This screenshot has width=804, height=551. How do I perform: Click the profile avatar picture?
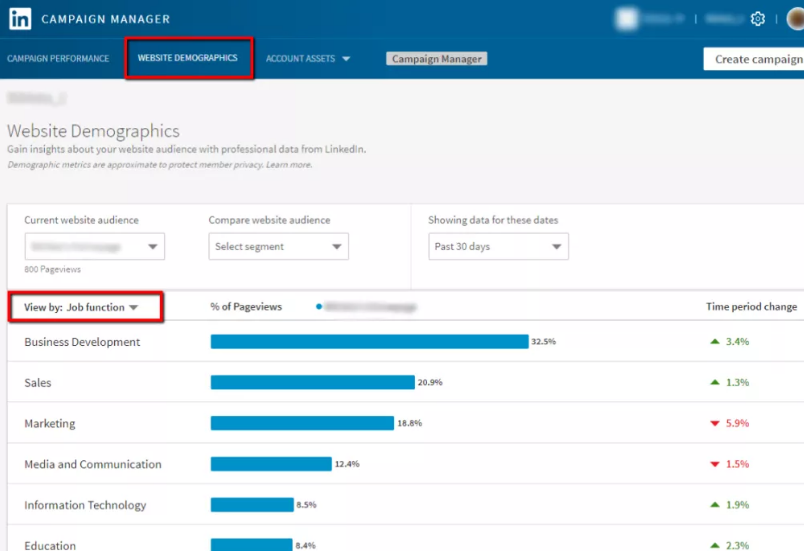click(795, 19)
